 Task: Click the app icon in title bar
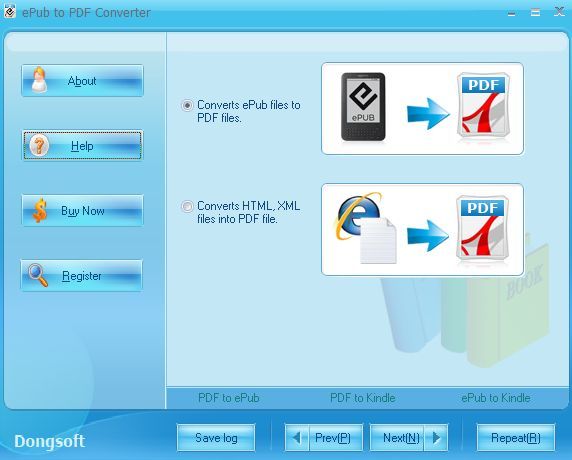(10, 12)
